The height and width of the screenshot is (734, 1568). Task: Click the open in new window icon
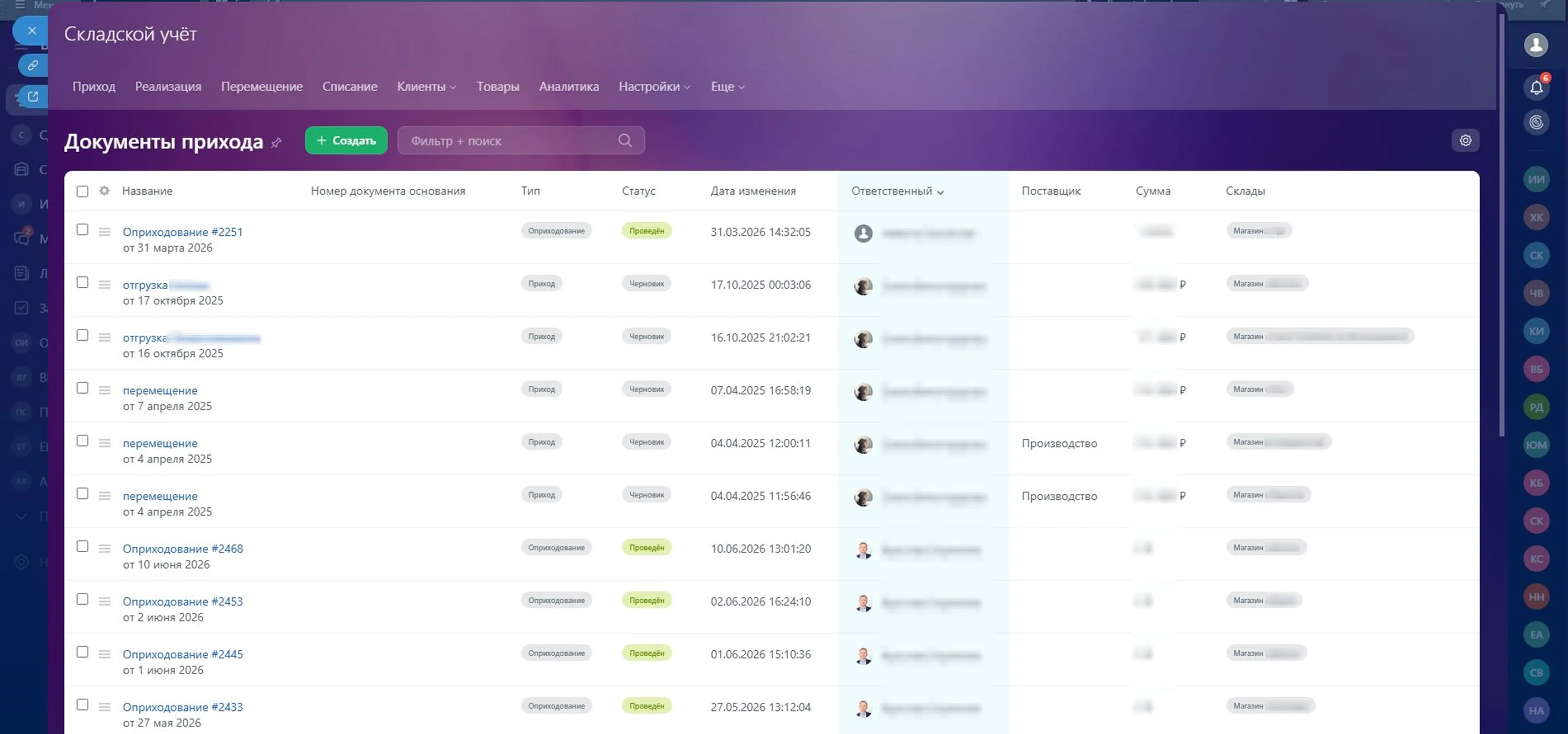(33, 97)
